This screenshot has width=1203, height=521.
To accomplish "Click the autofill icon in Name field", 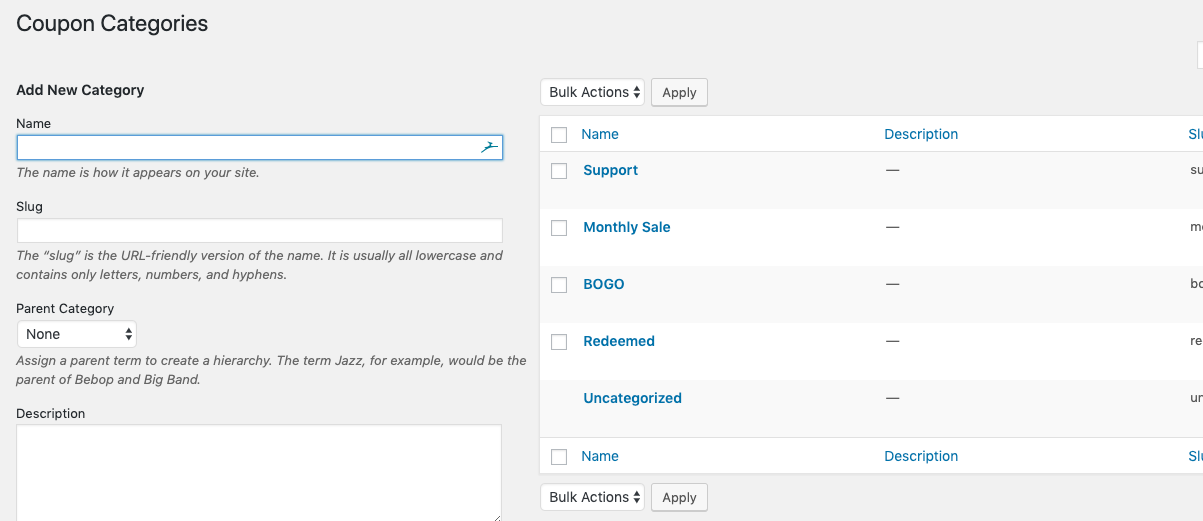I will tap(488, 148).
